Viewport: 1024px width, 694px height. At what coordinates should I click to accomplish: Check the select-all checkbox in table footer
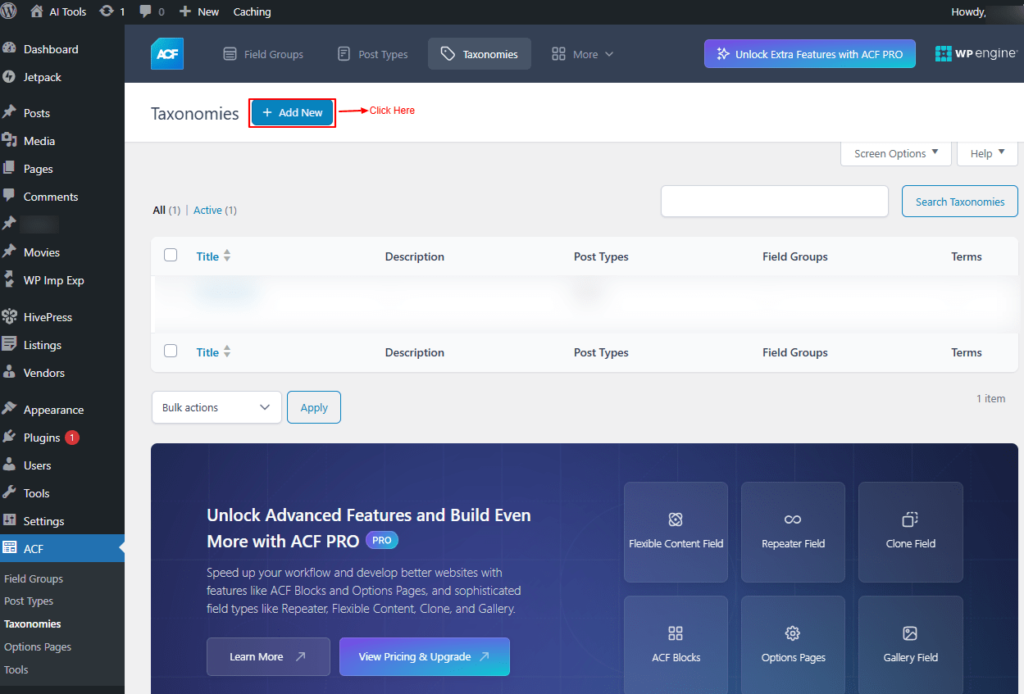[x=171, y=351]
